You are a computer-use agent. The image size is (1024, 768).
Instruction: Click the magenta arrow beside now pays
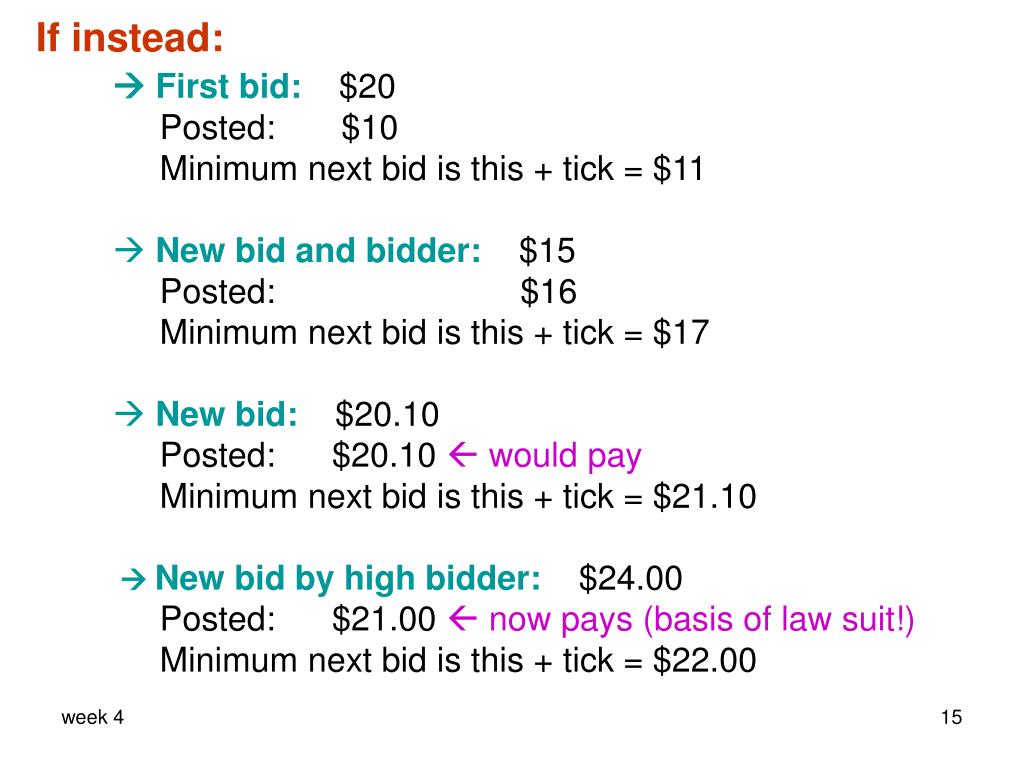[463, 619]
